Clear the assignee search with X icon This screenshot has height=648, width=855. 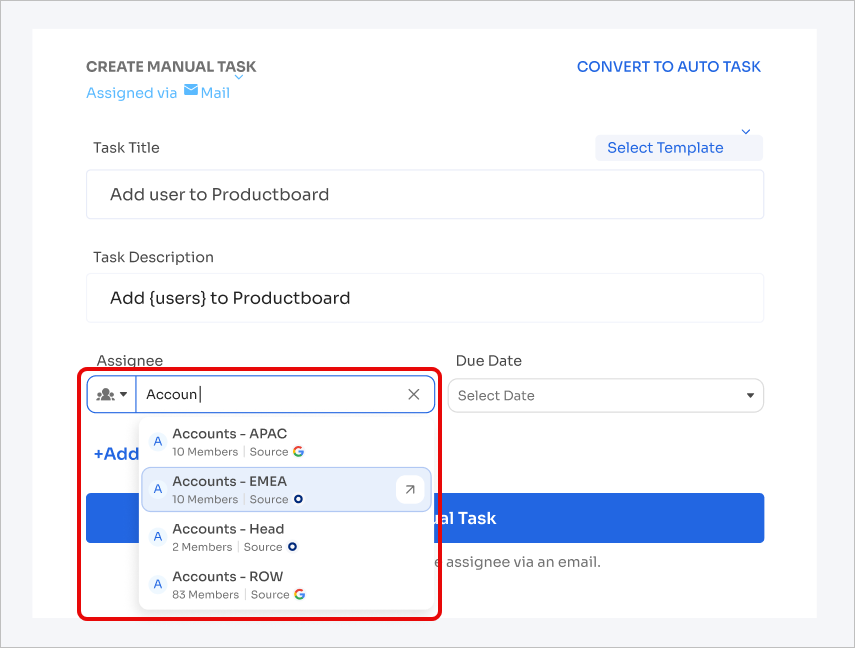coord(414,395)
